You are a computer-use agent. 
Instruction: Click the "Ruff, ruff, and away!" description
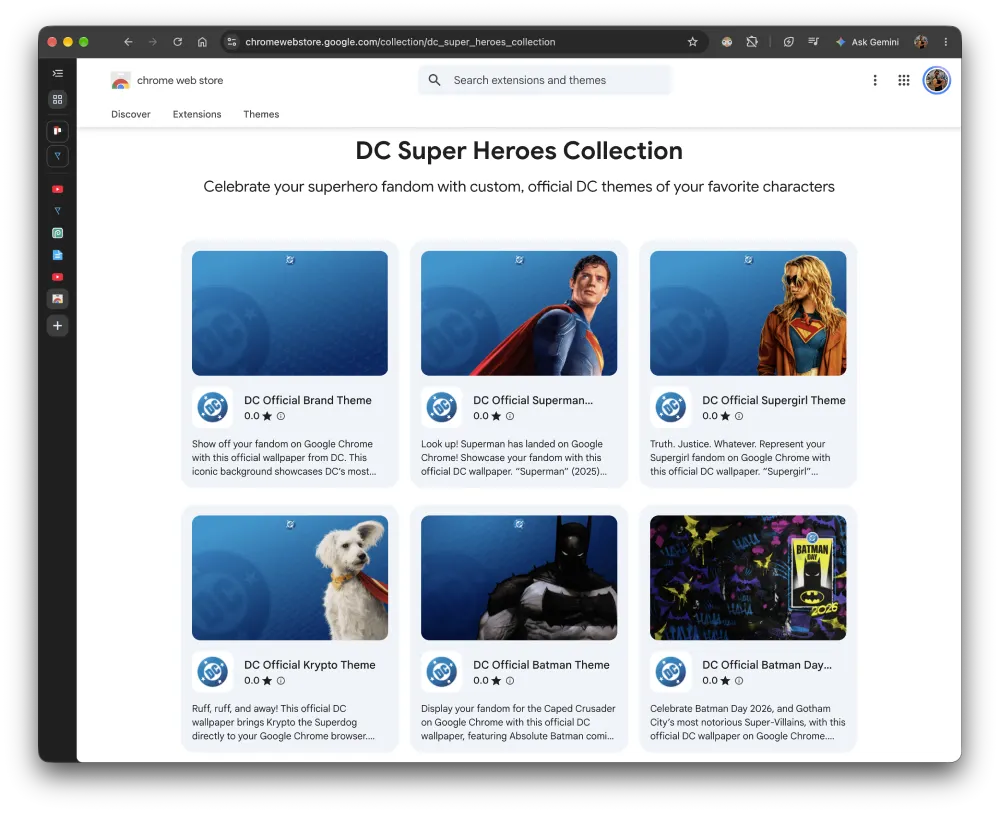point(283,722)
